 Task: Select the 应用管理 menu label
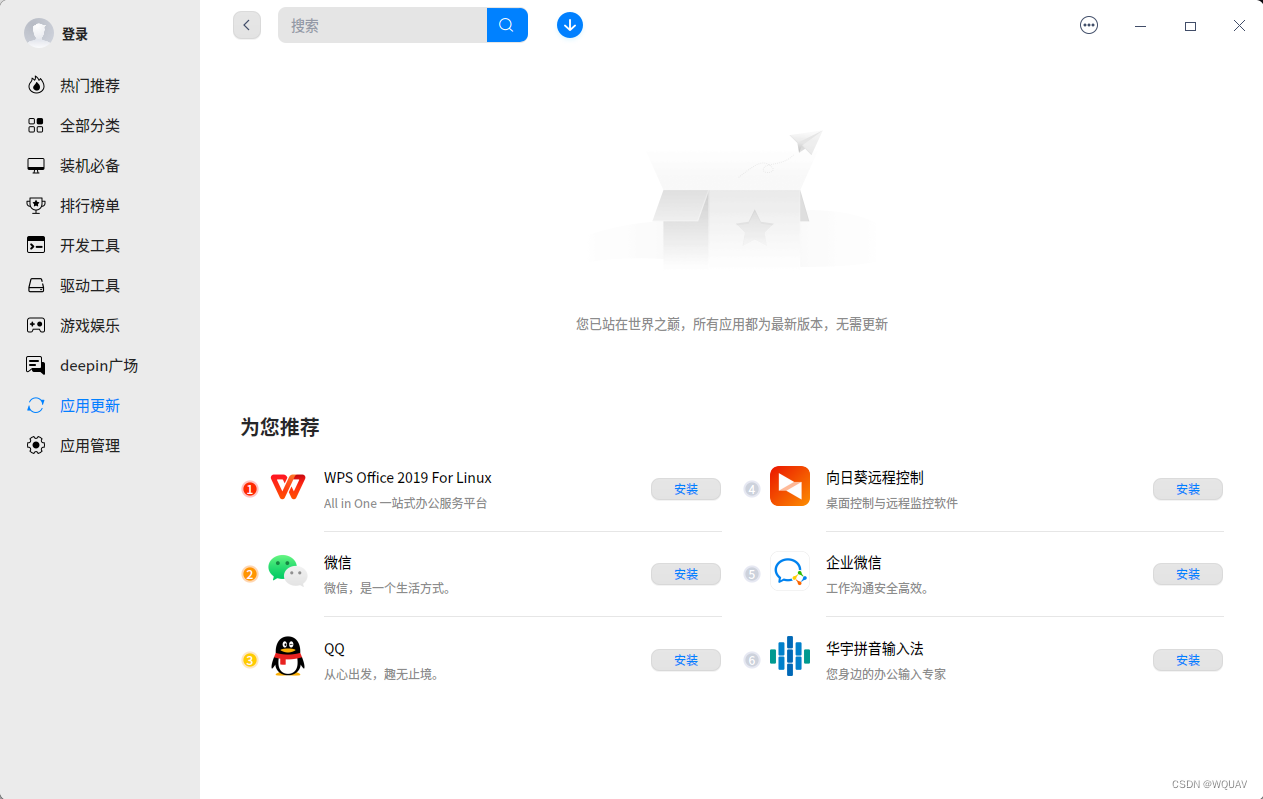point(90,446)
